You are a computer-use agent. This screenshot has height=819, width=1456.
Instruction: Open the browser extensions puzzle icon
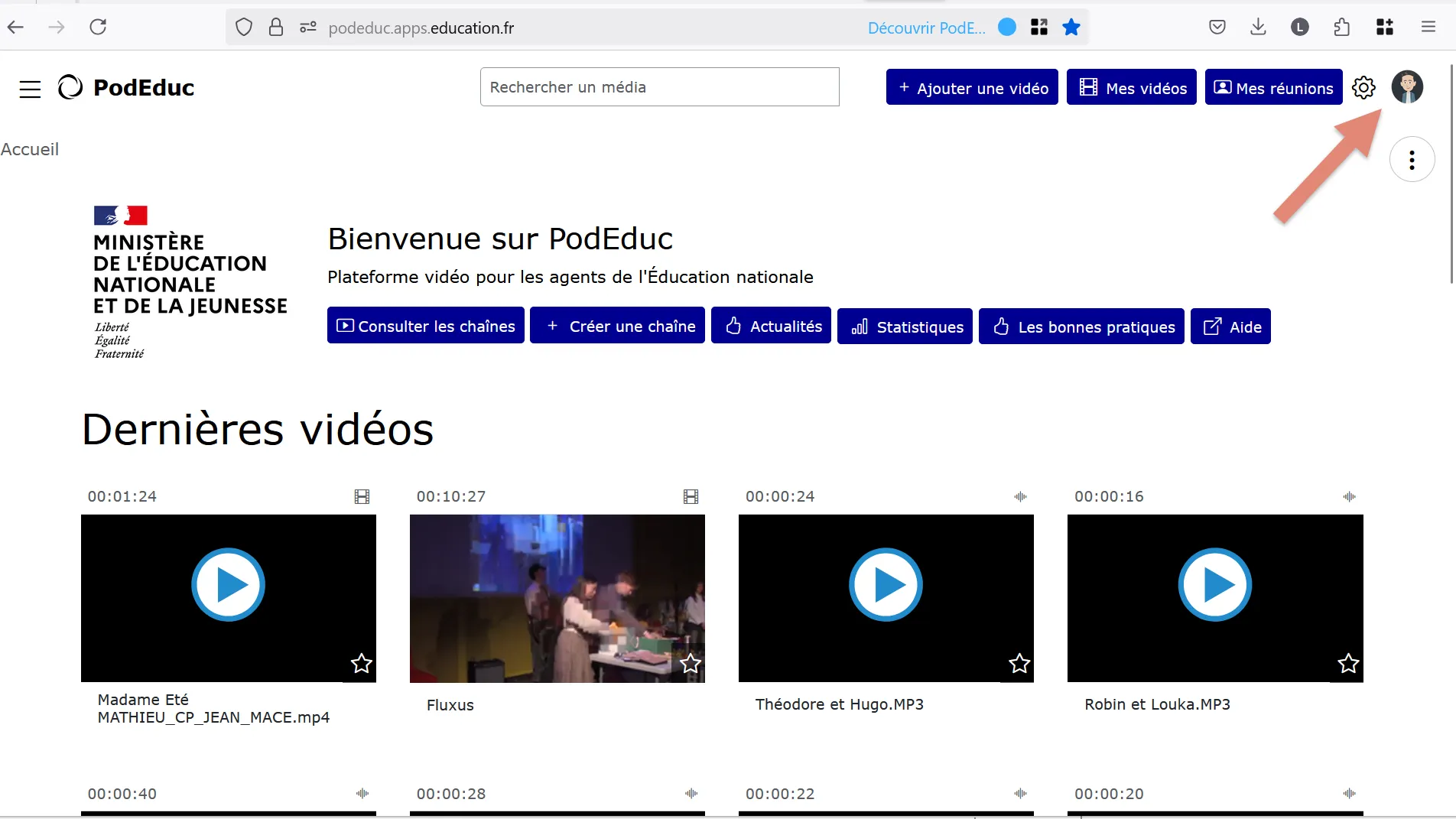[x=1342, y=28]
